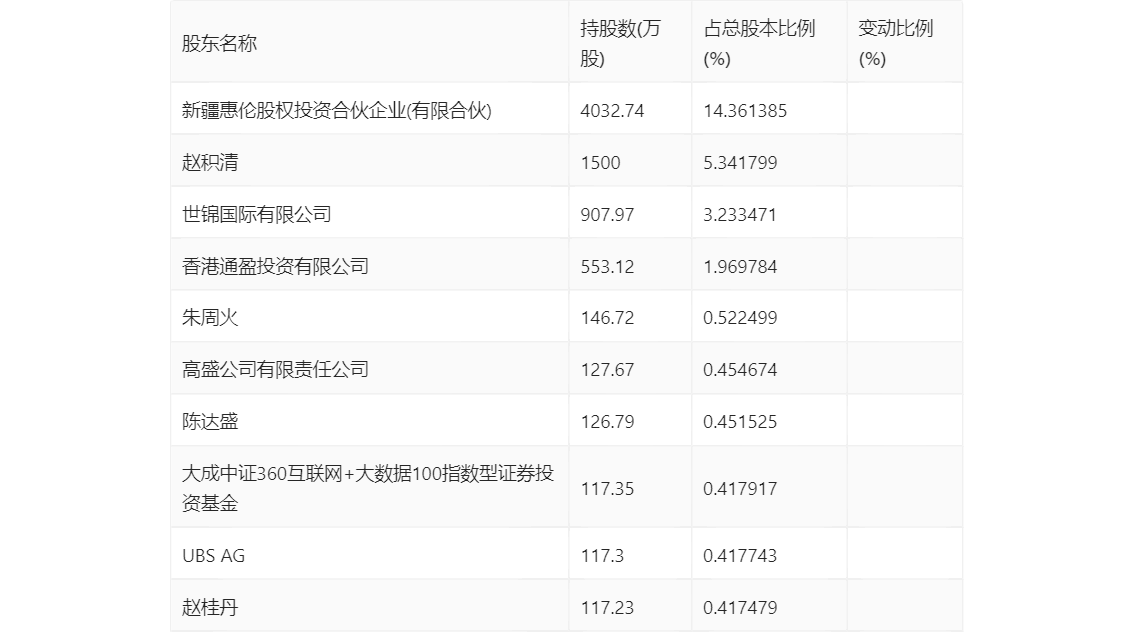
Task: Select the 大成中证360互联网+大数据100 fund row name
Action: 367,488
